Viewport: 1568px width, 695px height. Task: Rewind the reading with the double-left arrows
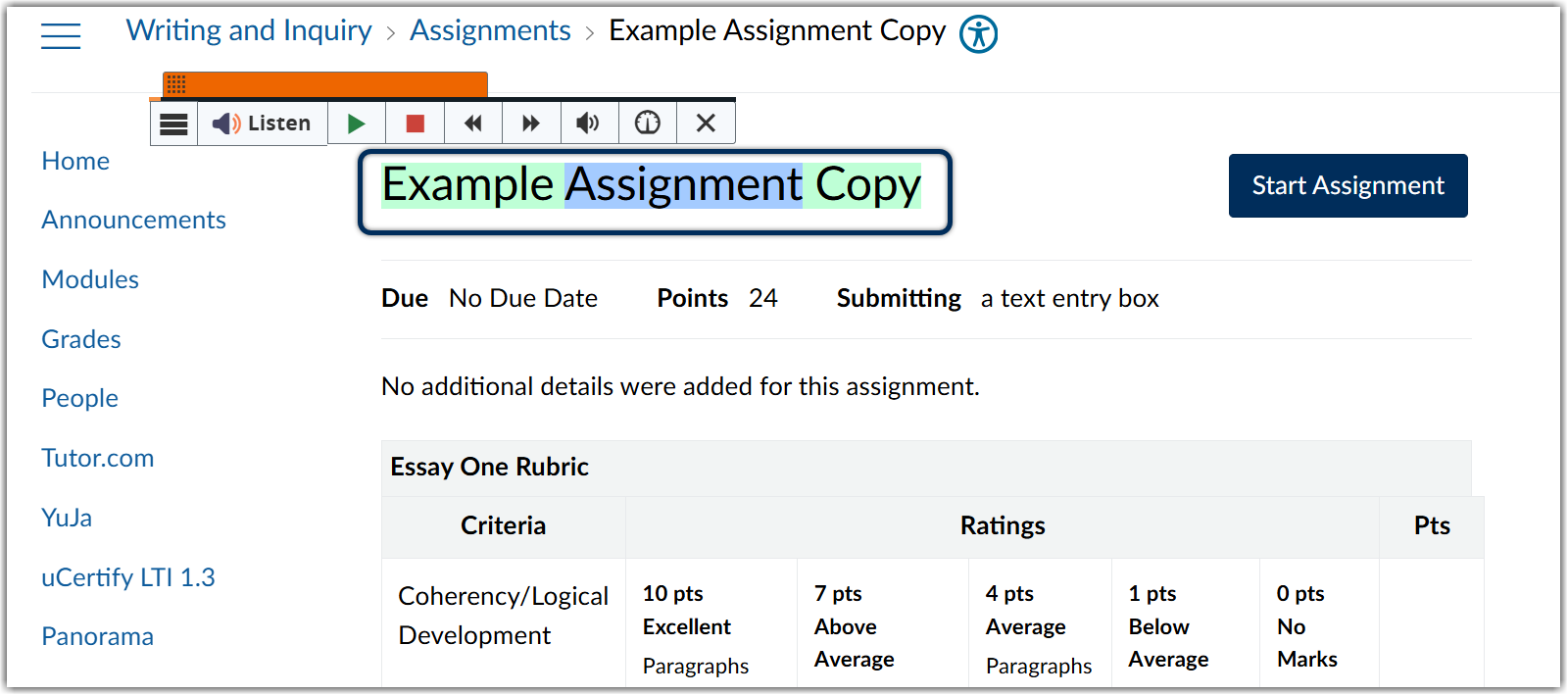(x=473, y=124)
